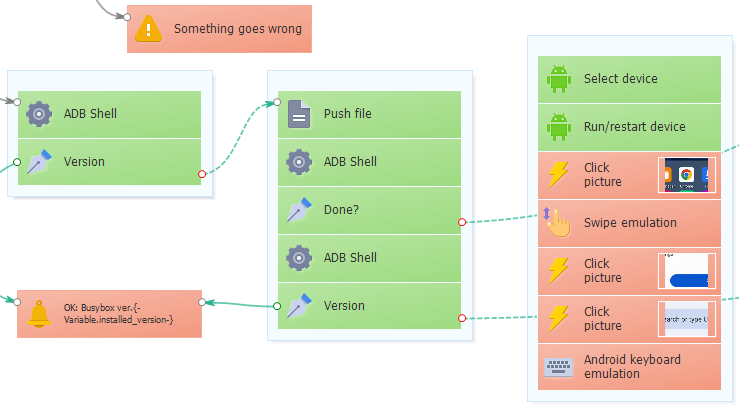Image resolution: width=739 pixels, height=408 pixels.
Task: Open the second Click picture thumbnail
Action: 687,271
